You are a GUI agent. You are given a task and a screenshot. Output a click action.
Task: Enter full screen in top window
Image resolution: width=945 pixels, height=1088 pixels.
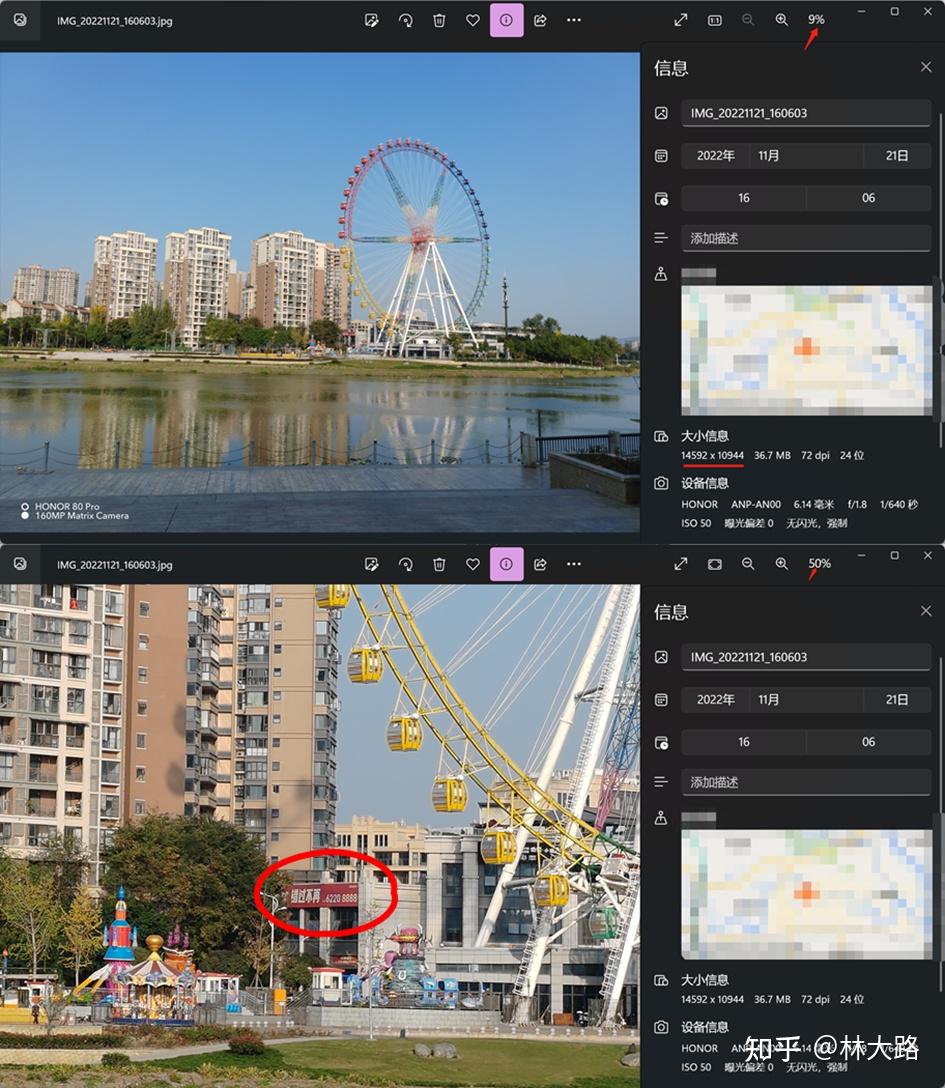click(x=681, y=20)
